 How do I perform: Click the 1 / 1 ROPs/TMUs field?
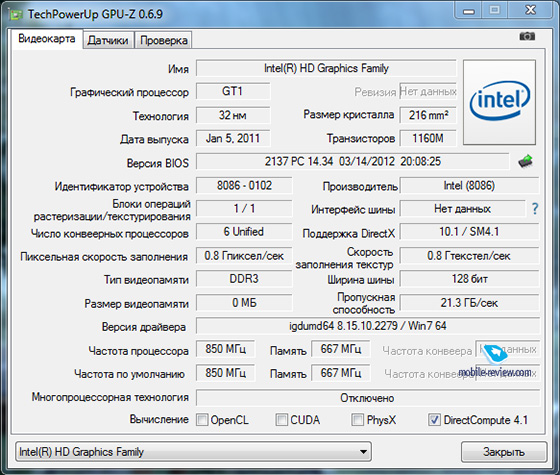tap(244, 209)
